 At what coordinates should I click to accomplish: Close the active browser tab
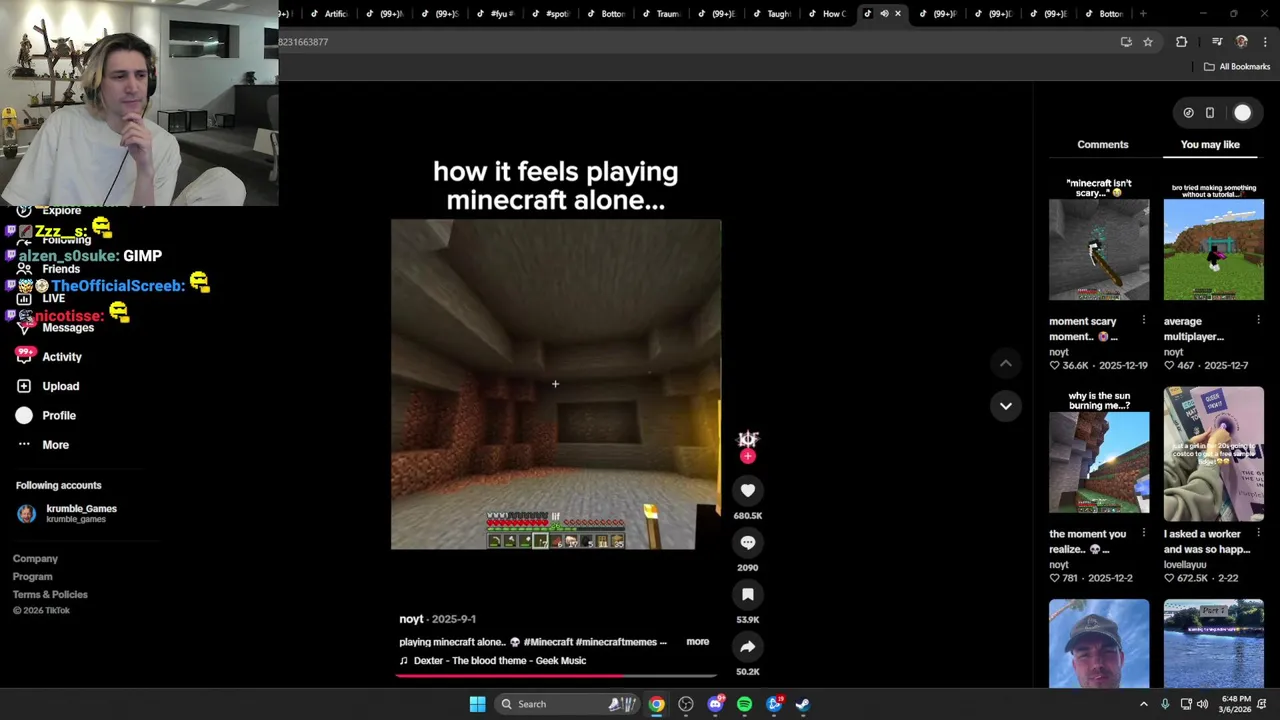897,14
